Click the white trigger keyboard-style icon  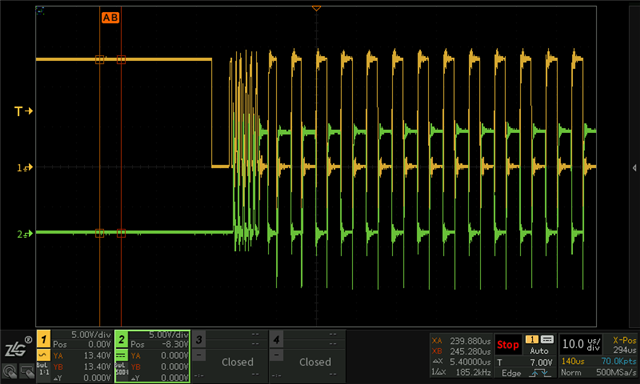click(x=547, y=340)
